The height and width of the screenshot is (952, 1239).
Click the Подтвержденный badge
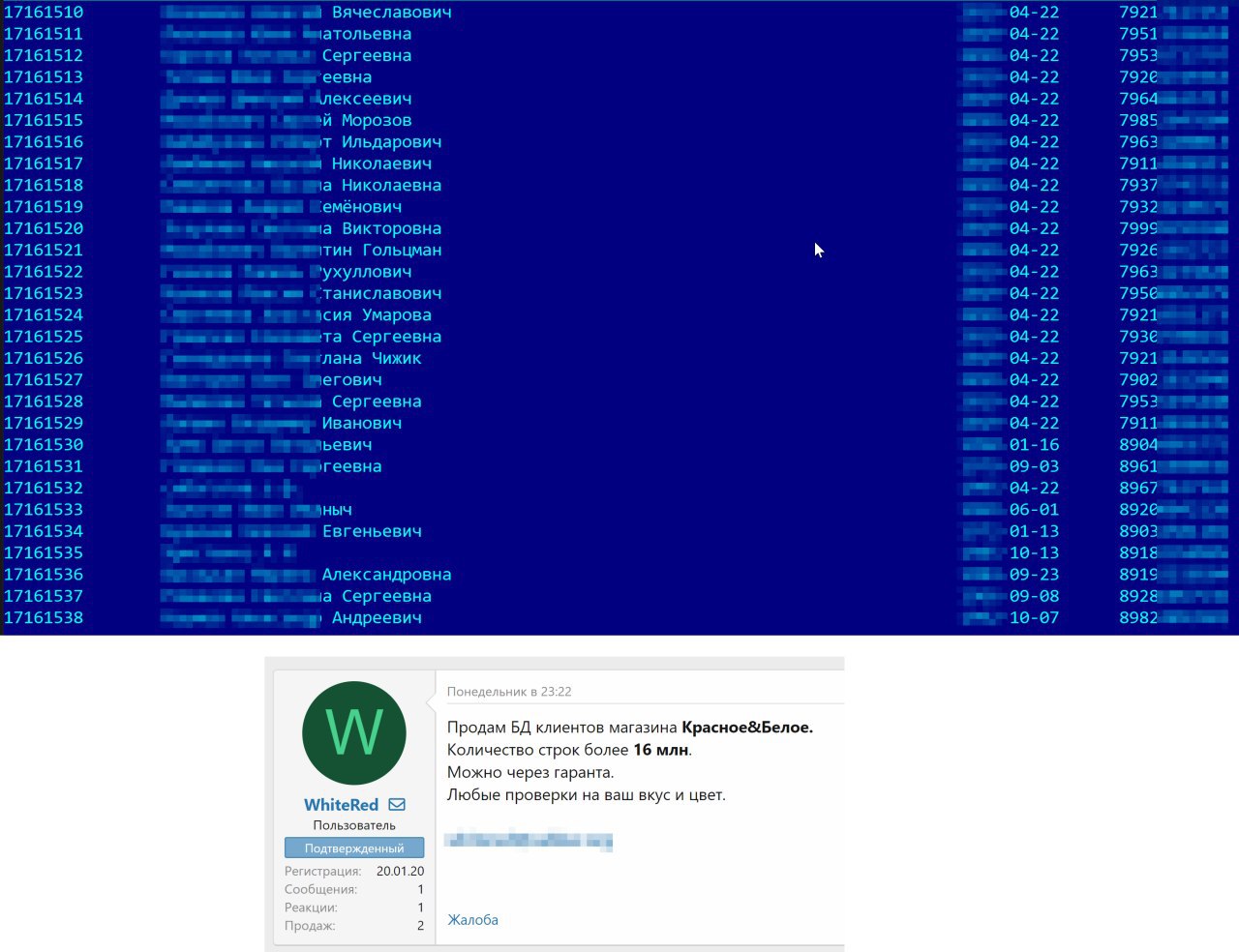click(354, 848)
